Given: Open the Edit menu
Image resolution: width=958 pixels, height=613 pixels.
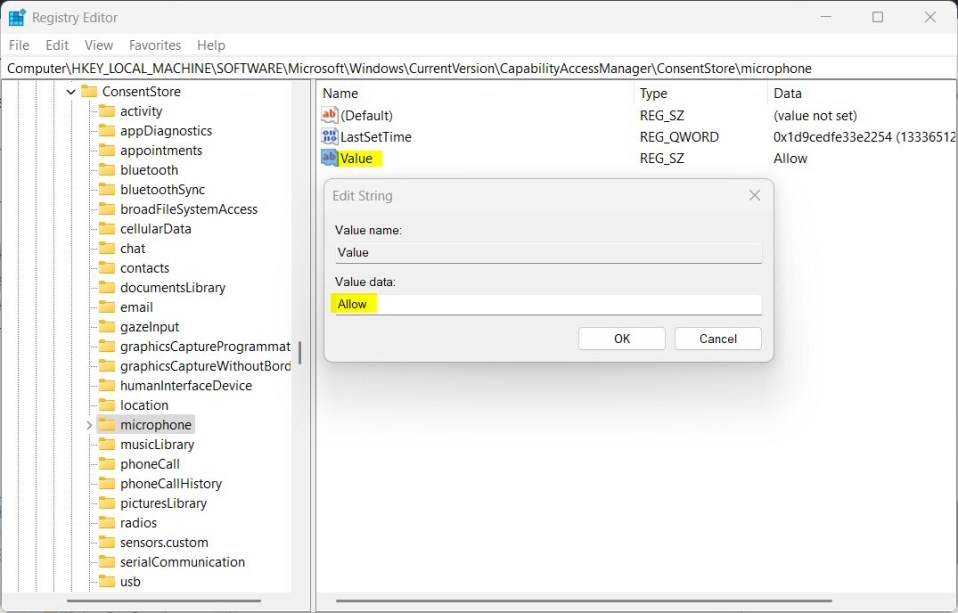Looking at the screenshot, I should pyautogui.click(x=57, y=45).
